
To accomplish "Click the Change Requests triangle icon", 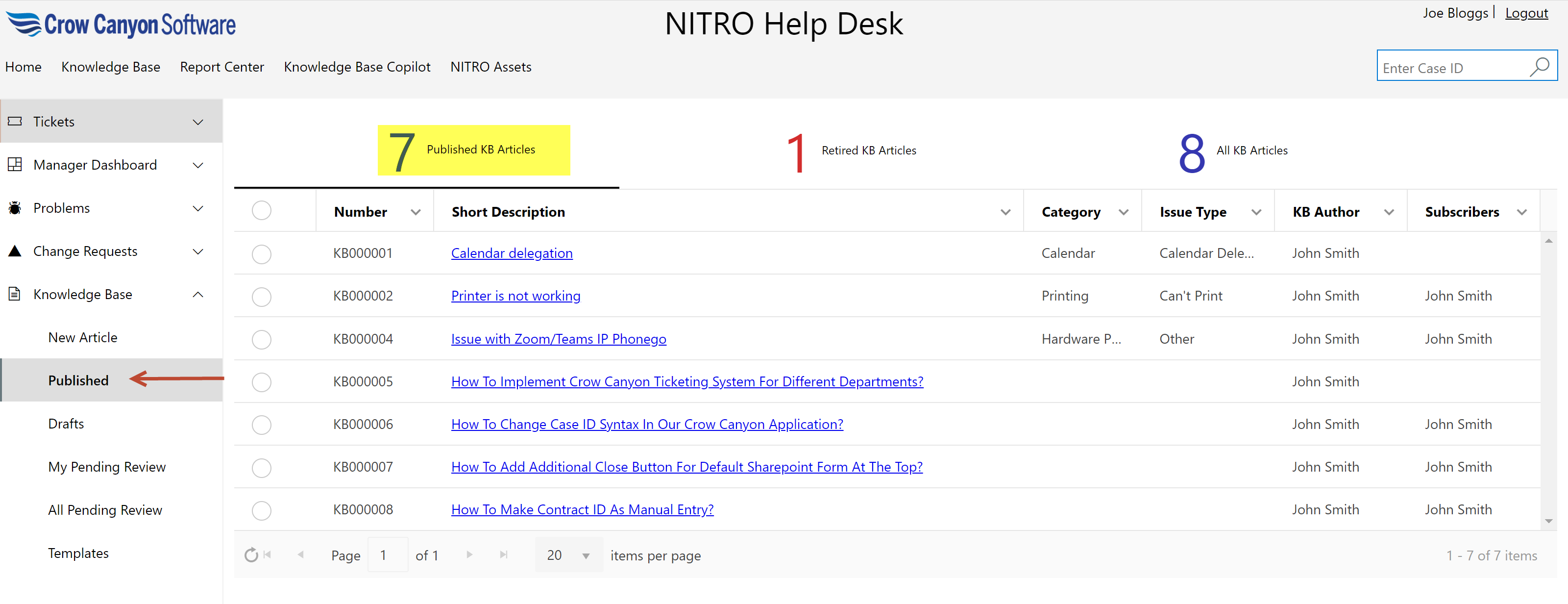I will click(x=15, y=251).
